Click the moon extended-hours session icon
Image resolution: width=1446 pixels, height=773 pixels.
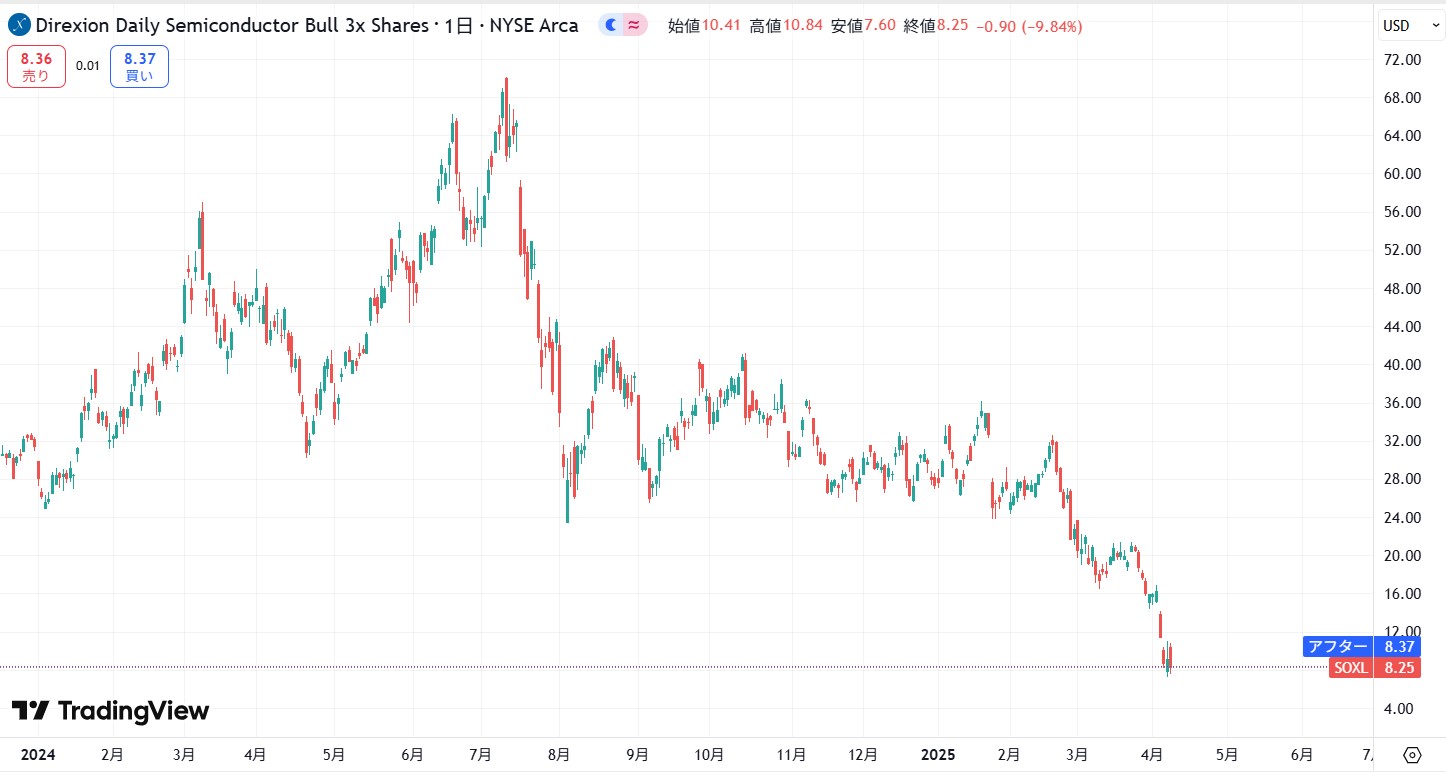tap(611, 26)
